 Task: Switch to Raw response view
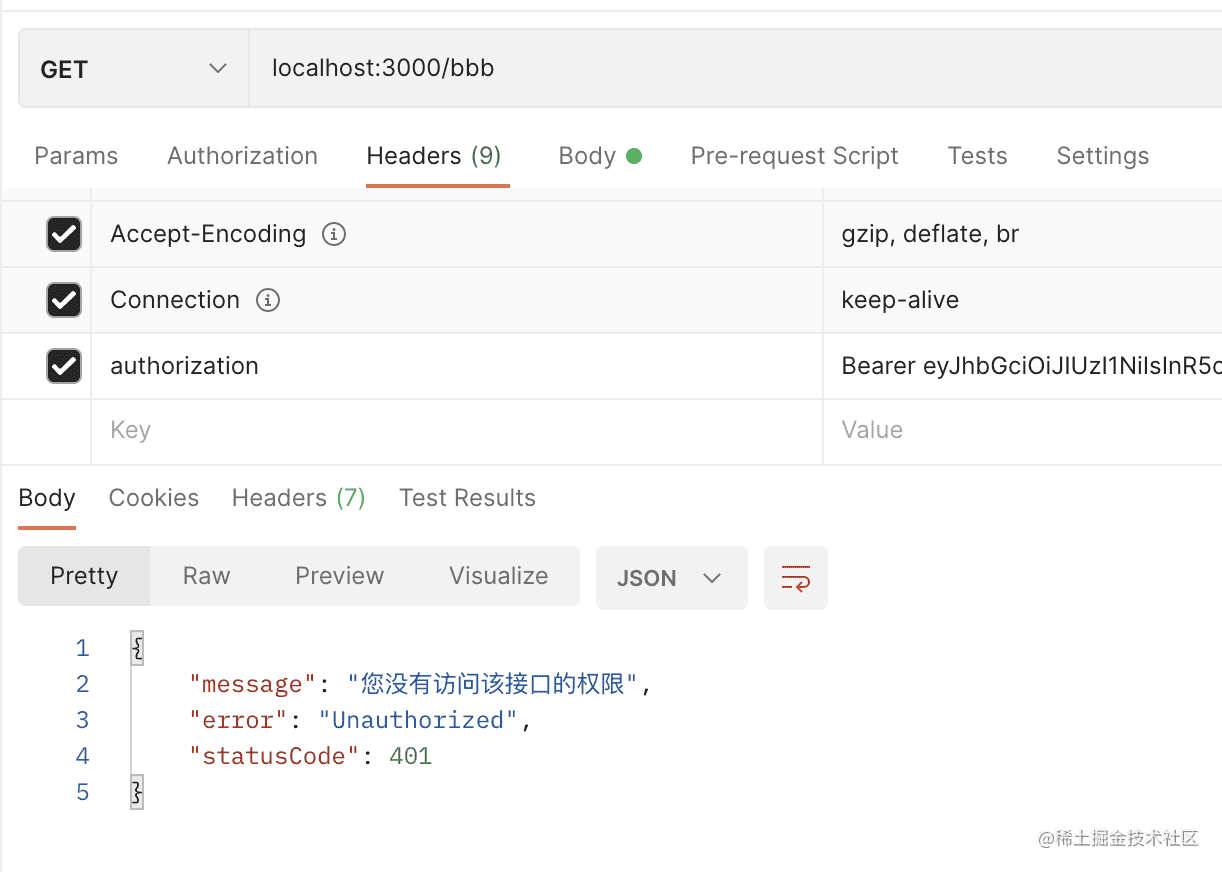206,576
